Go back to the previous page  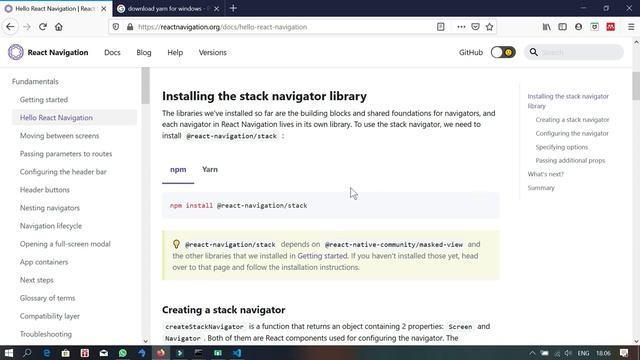coord(10,27)
